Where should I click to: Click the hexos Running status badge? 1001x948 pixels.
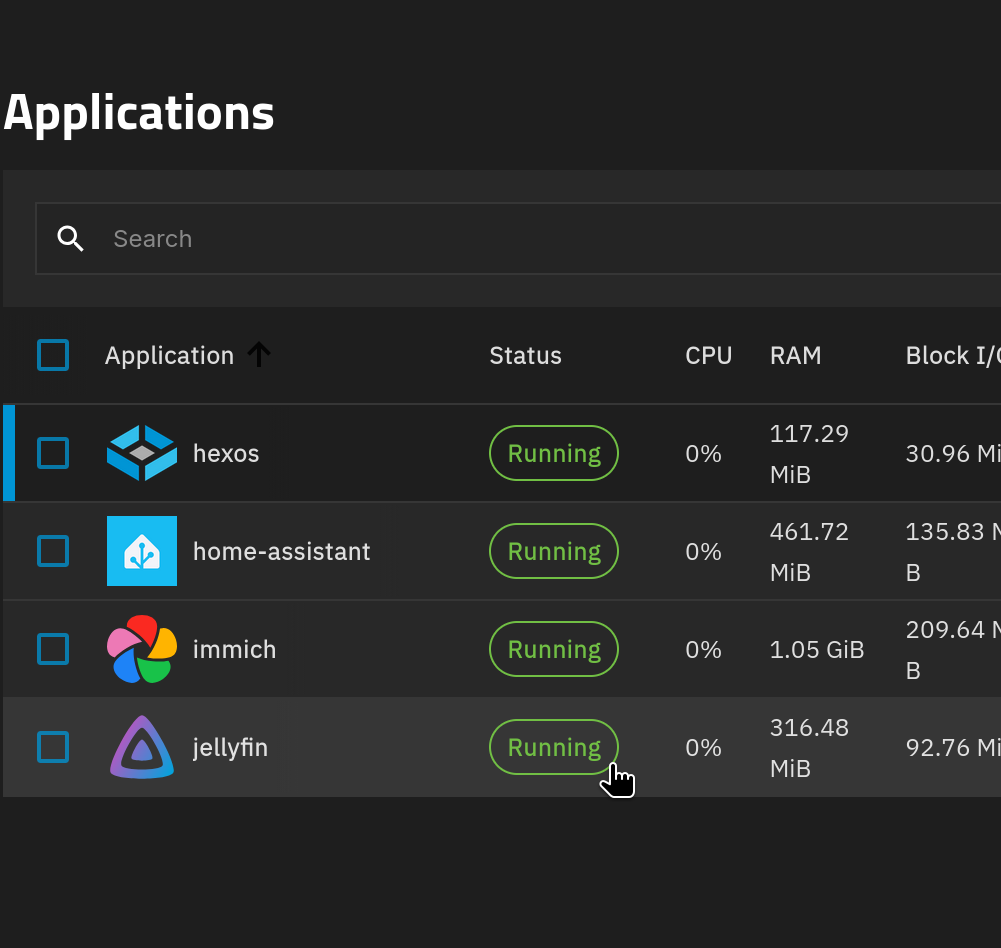(554, 453)
